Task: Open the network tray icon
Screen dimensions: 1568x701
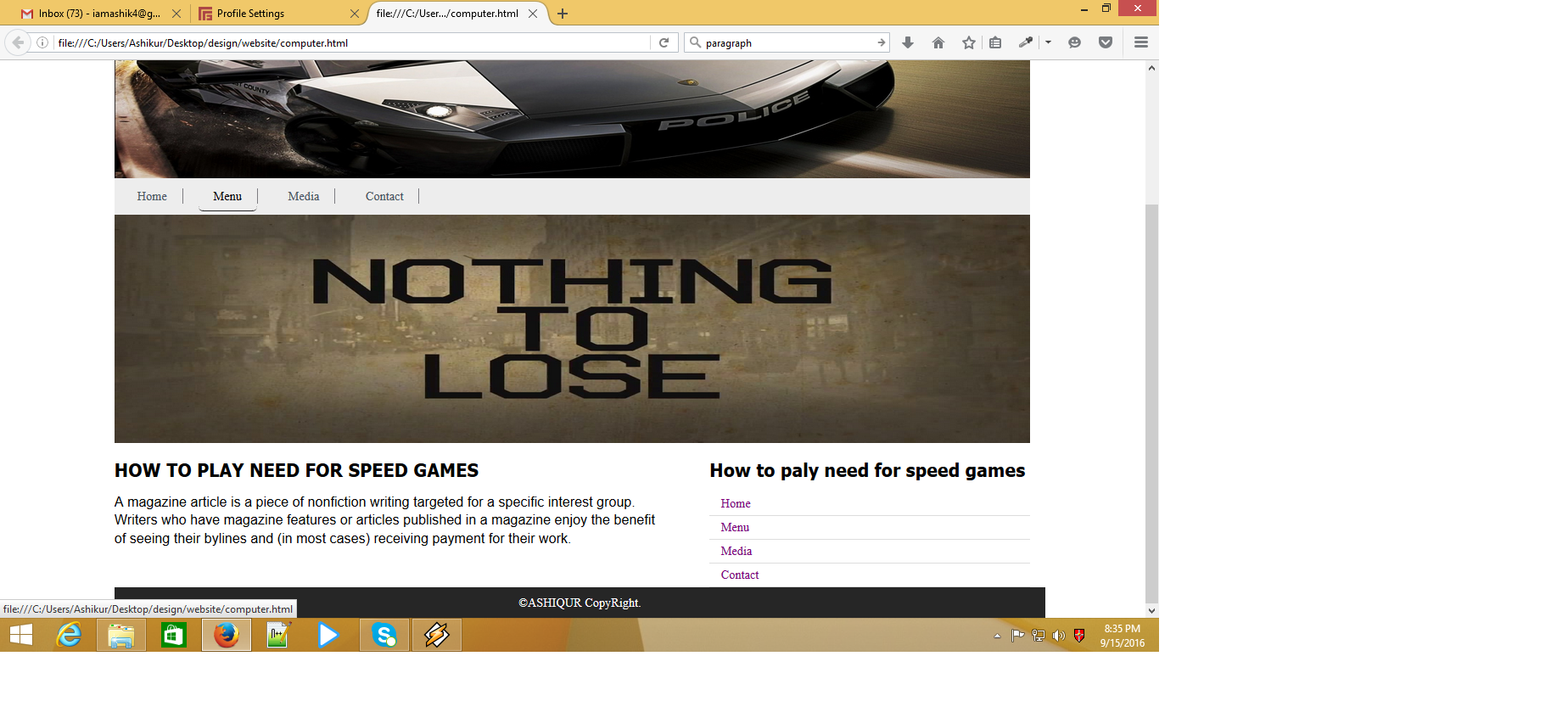Action: point(1038,636)
